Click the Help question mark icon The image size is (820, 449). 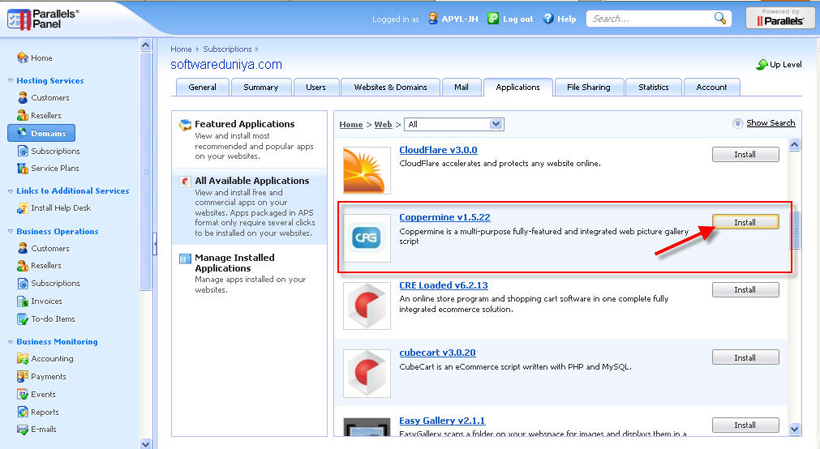[x=548, y=18]
